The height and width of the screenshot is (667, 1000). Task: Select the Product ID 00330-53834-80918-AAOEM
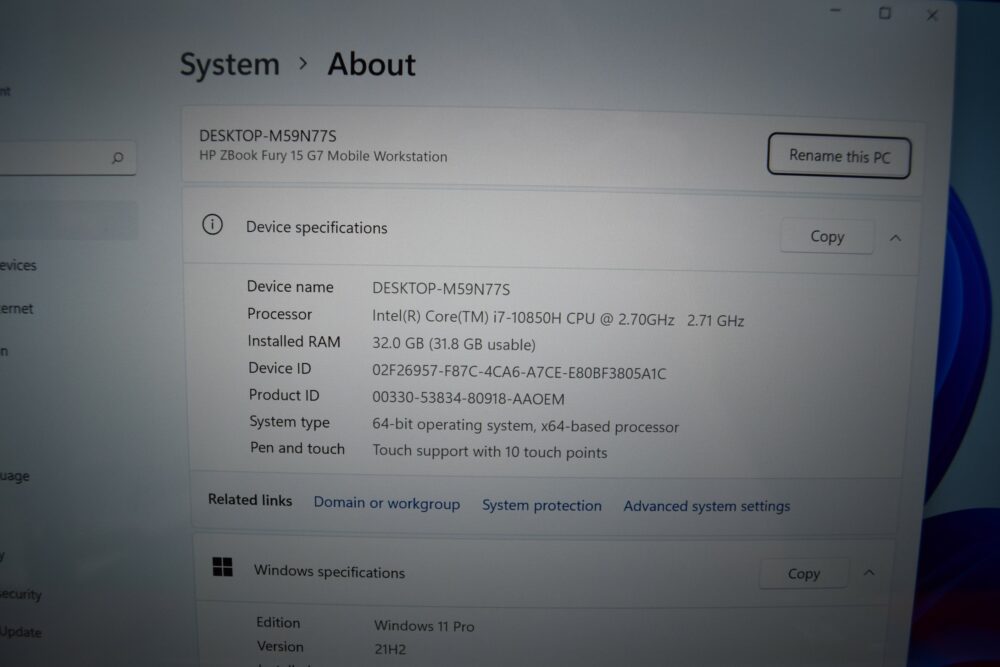pyautogui.click(x=468, y=399)
